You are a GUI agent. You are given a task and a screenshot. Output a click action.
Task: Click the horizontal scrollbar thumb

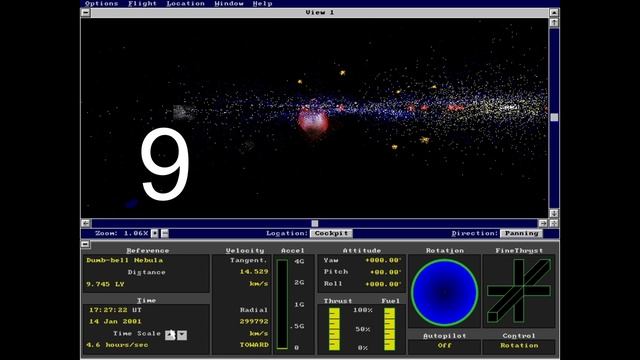(314, 223)
